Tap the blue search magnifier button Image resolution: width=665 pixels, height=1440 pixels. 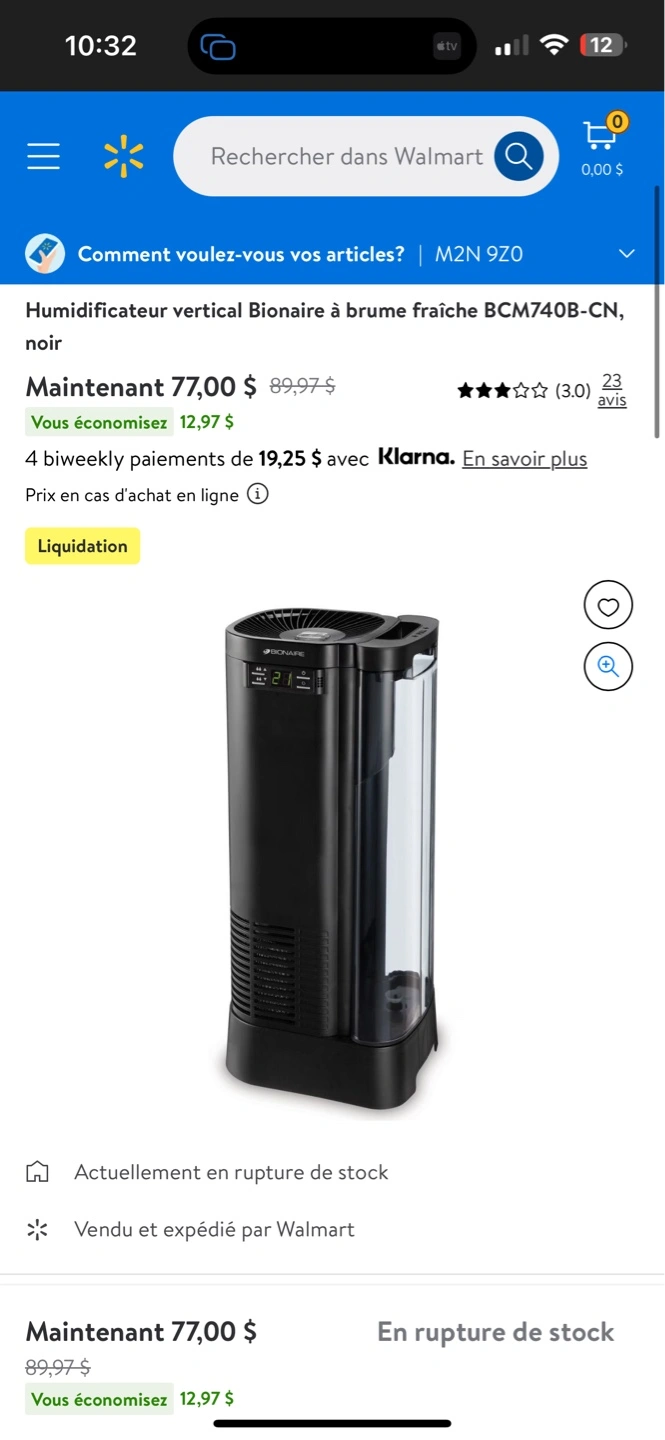click(x=518, y=156)
